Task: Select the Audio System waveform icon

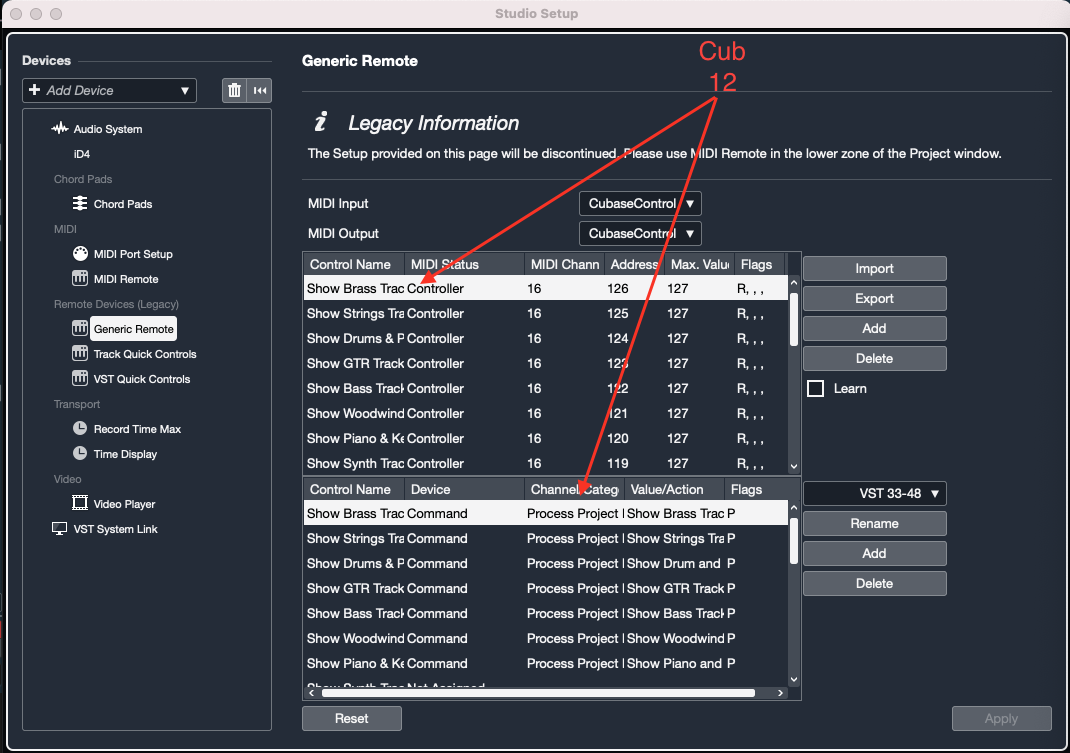Action: (60, 128)
